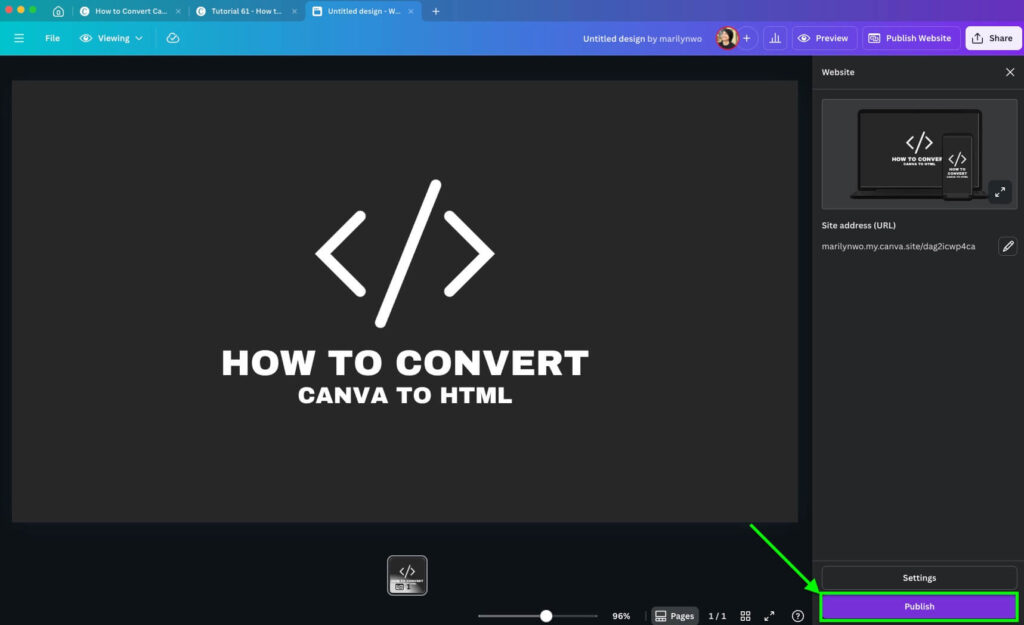Click the purple Publish button
This screenshot has width=1024, height=625.
[x=917, y=606]
